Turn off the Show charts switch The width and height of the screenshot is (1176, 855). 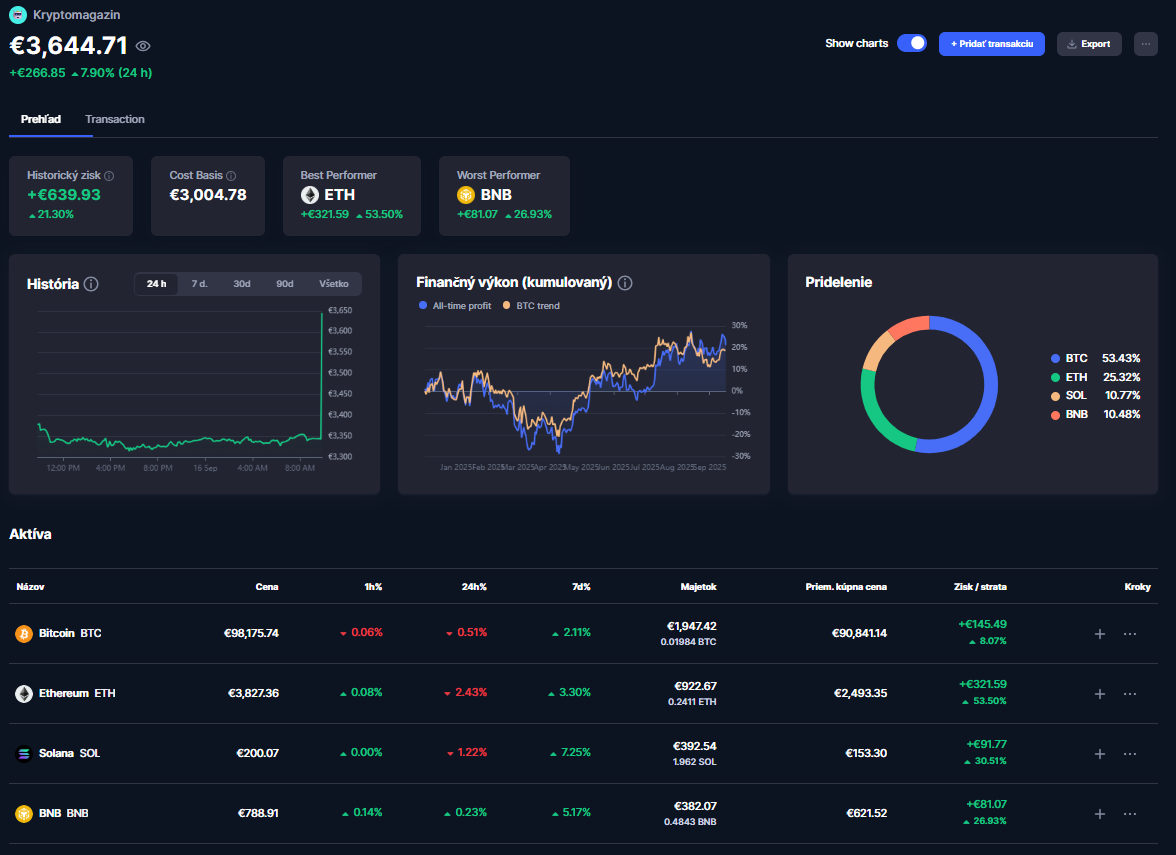point(911,43)
